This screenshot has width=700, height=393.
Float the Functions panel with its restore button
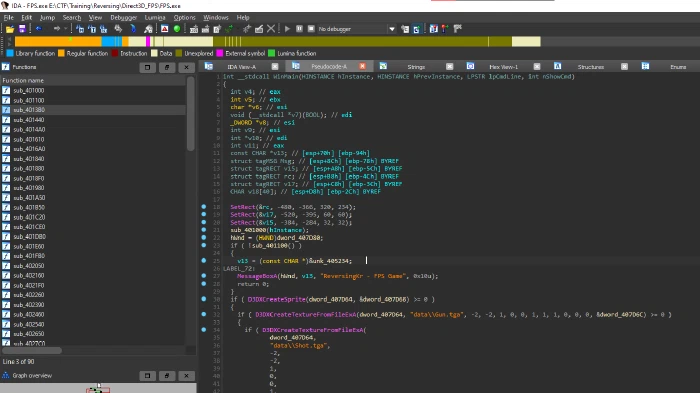click(x=167, y=67)
